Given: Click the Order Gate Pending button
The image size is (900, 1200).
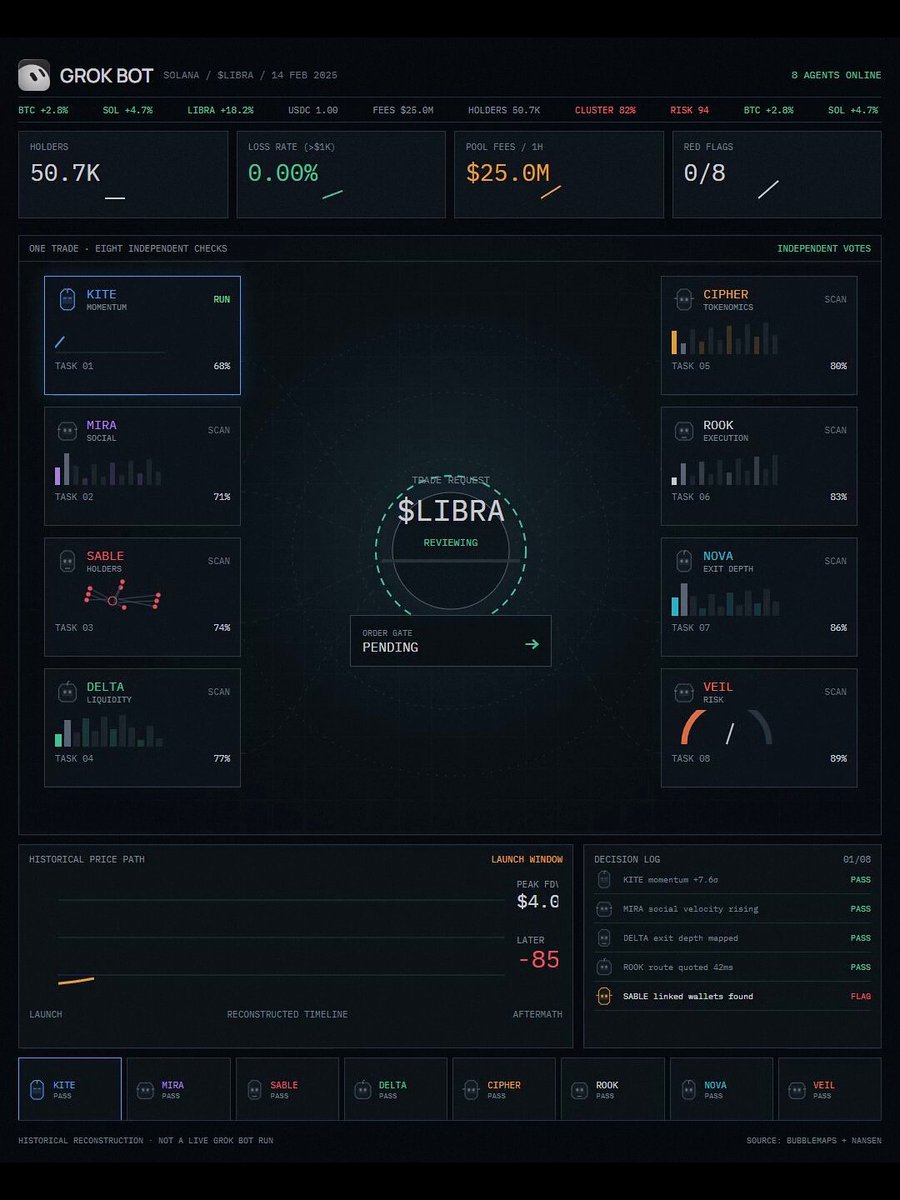Looking at the screenshot, I should [450, 641].
